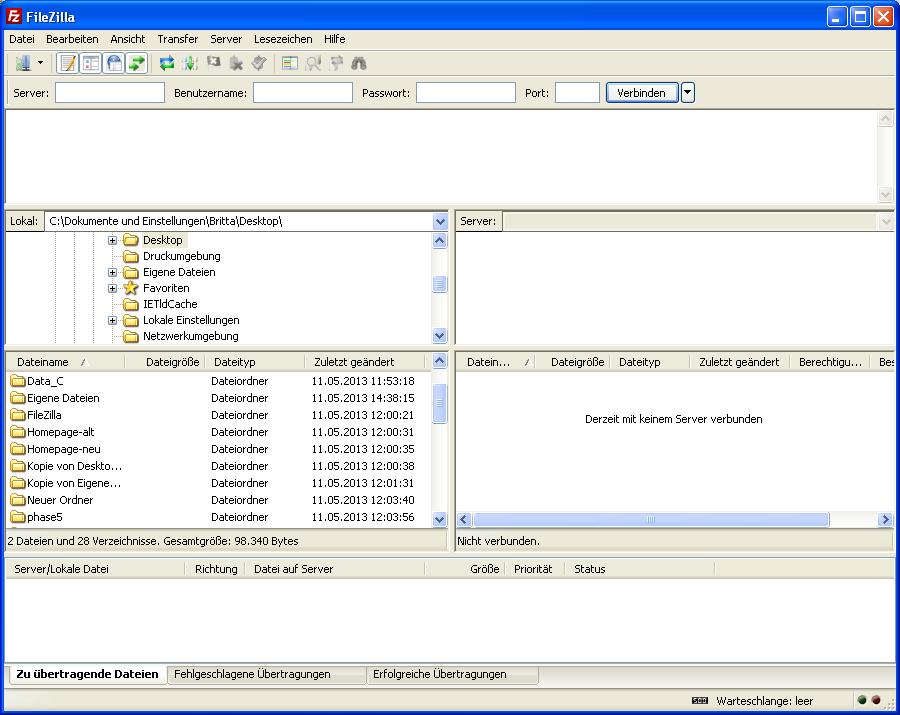Expand the Eigene Dateien tree node

112,273
